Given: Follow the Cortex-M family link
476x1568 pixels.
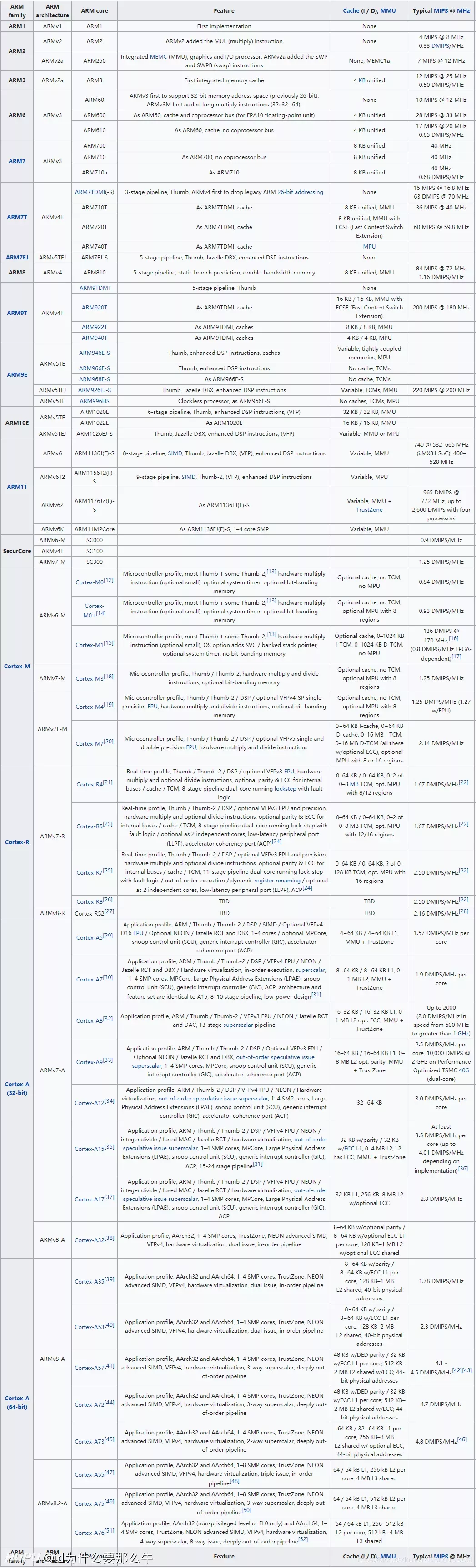Looking at the screenshot, I should 17,667.
